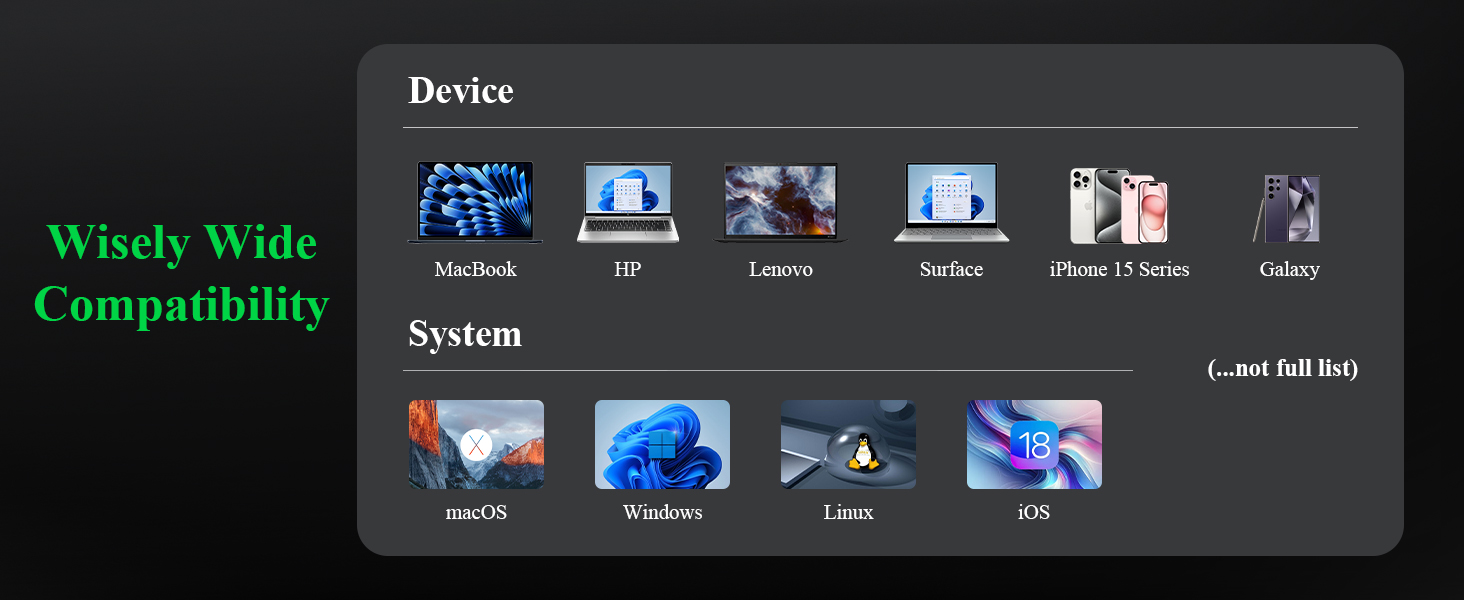Click the Lenovo laptop image
Screen dimensions: 1464x600
(780, 203)
